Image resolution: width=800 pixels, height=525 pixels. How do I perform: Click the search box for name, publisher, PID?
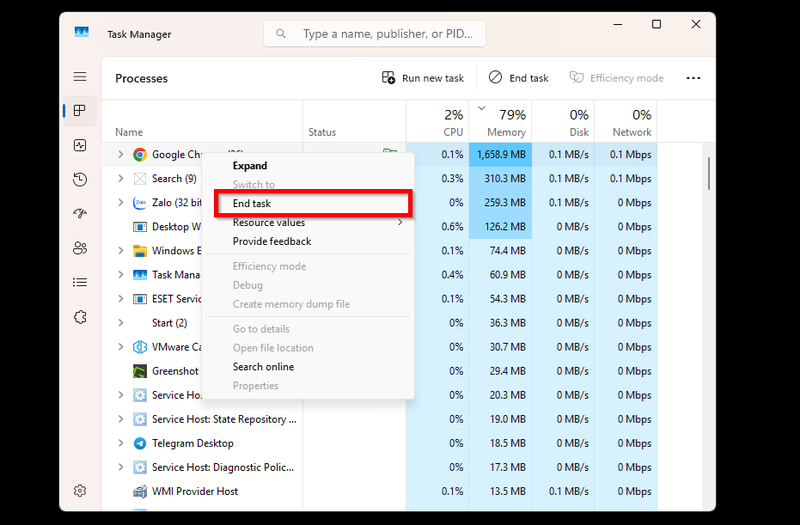[x=374, y=34]
